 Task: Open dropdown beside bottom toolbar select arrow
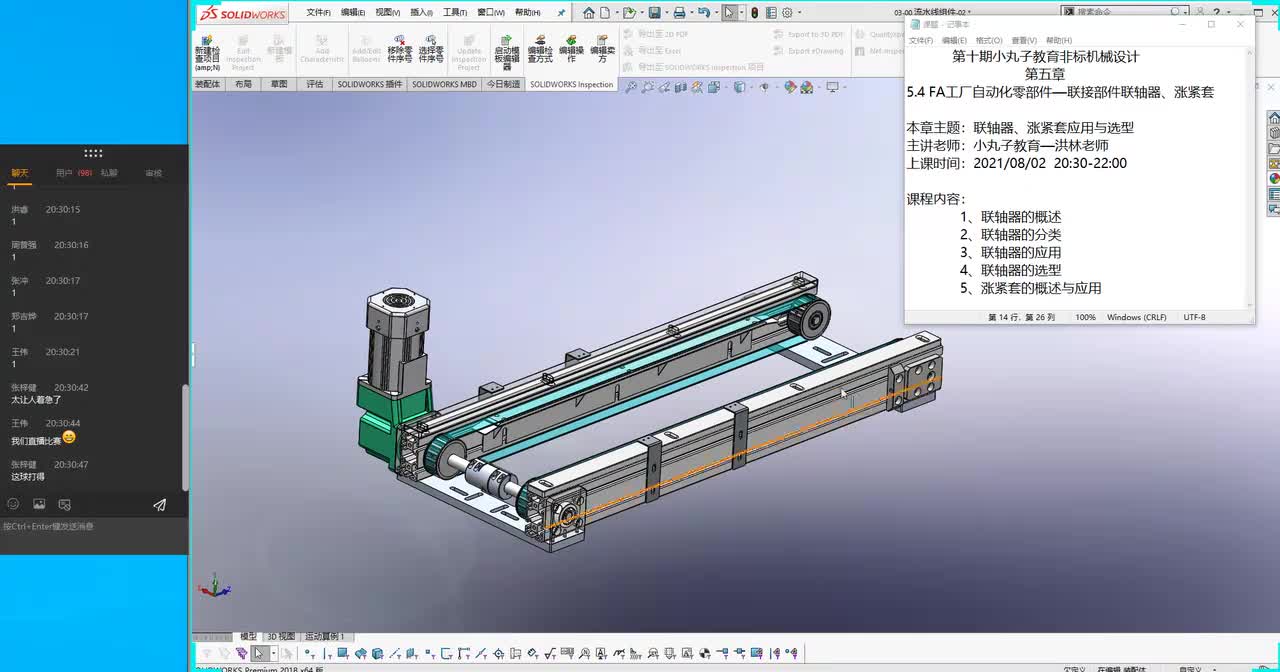[274, 654]
